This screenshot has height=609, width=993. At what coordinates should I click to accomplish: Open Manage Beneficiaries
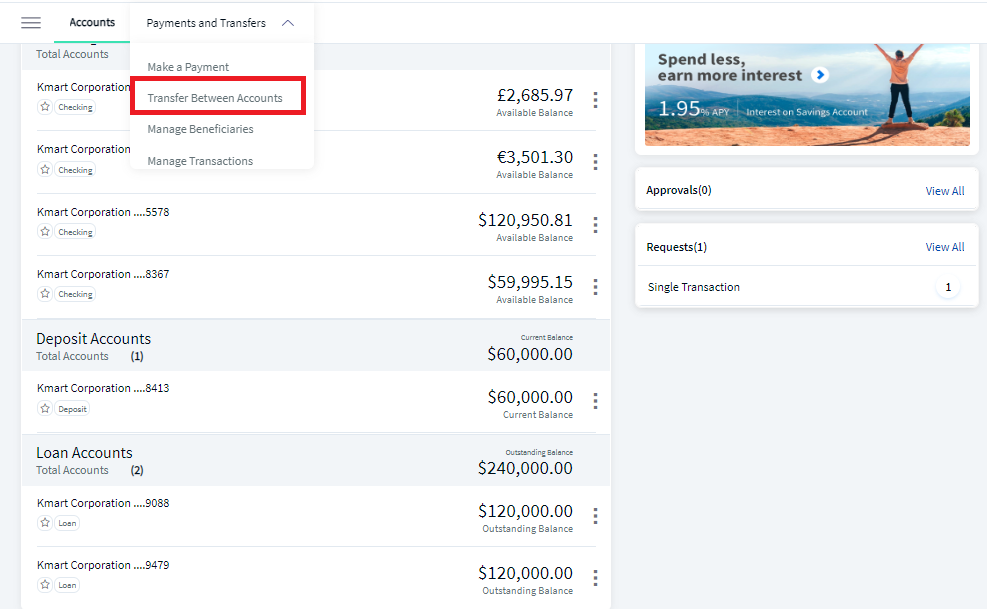point(200,129)
